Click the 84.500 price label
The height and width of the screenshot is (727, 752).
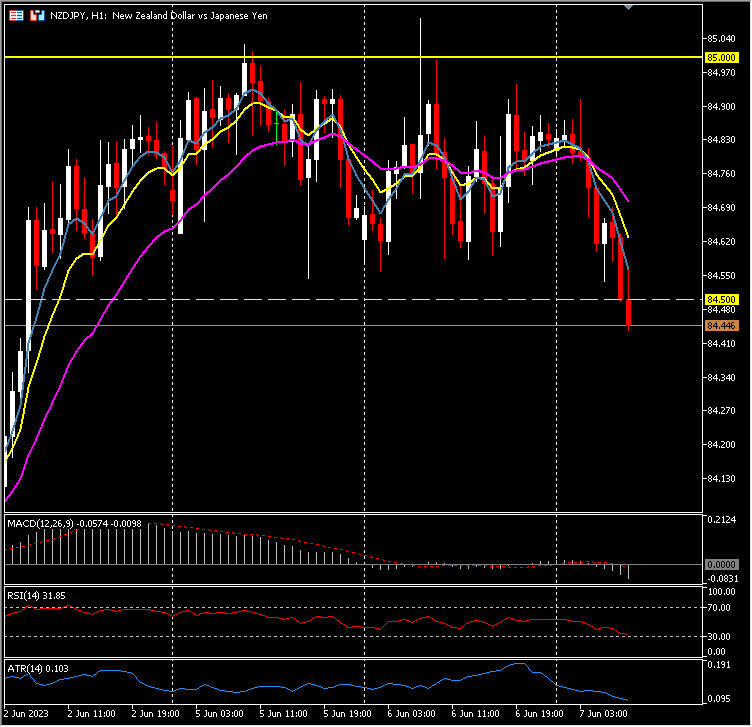[721, 299]
